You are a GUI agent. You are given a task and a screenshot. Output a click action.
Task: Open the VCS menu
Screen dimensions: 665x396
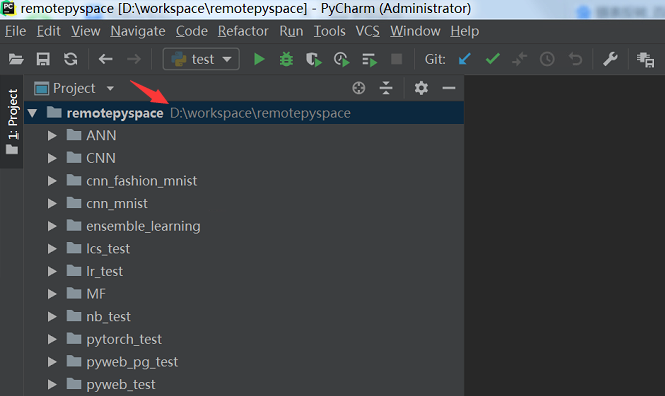pyautogui.click(x=367, y=31)
